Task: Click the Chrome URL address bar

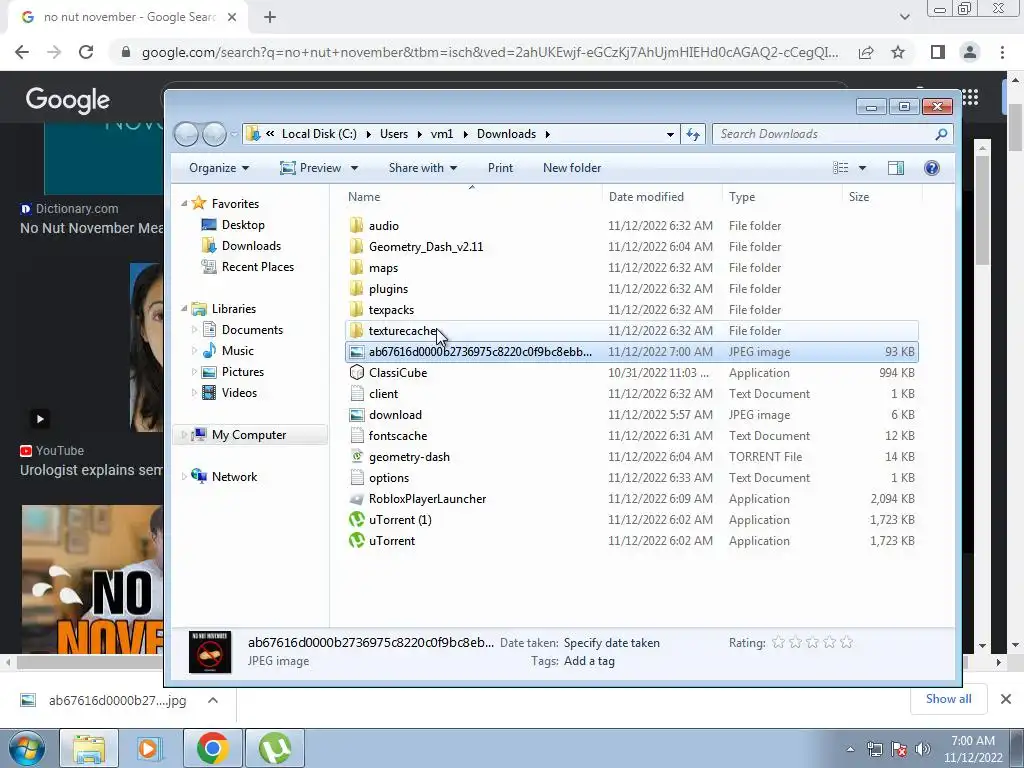Action: pos(490,52)
